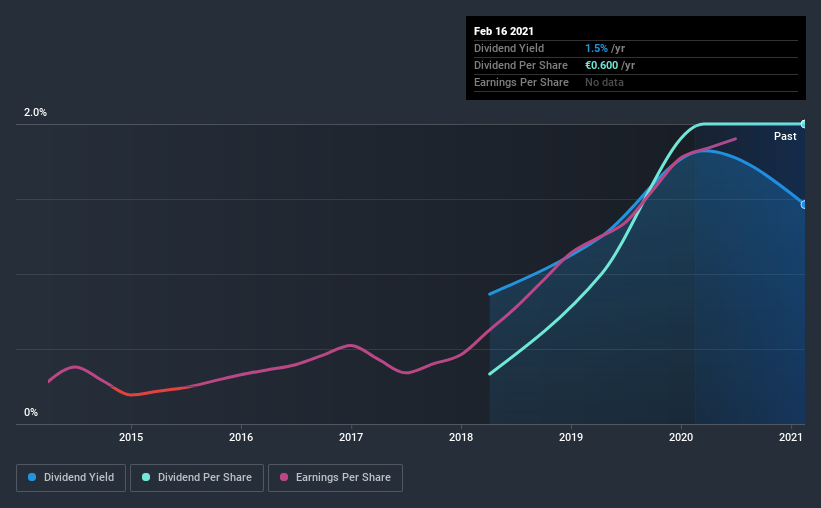
Task: Click the tooltip Dividend Yield row label
Action: 509,48
